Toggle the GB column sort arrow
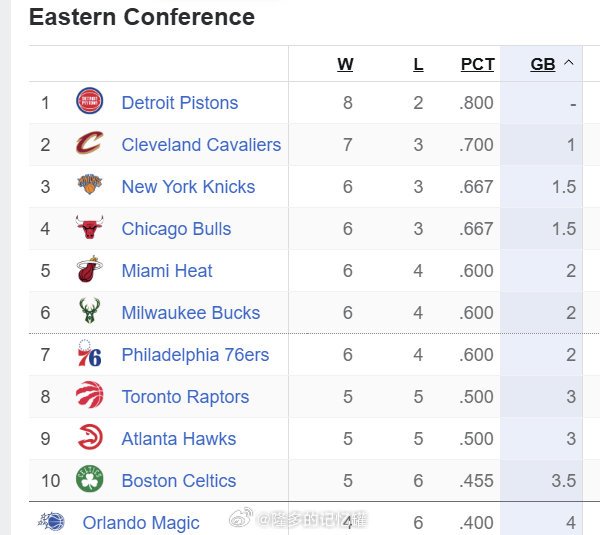 point(569,63)
